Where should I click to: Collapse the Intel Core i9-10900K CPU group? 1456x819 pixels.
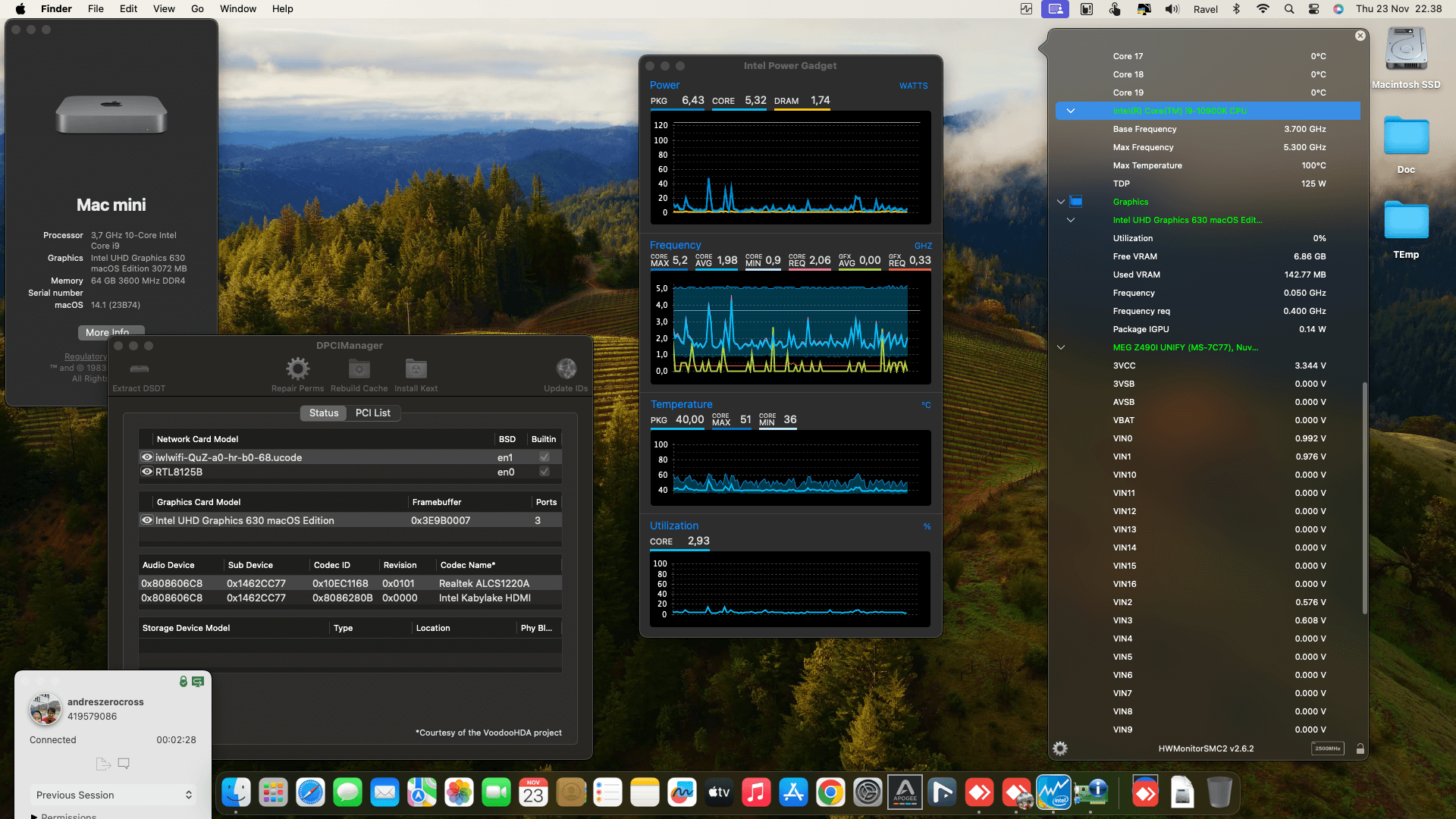click(x=1071, y=111)
